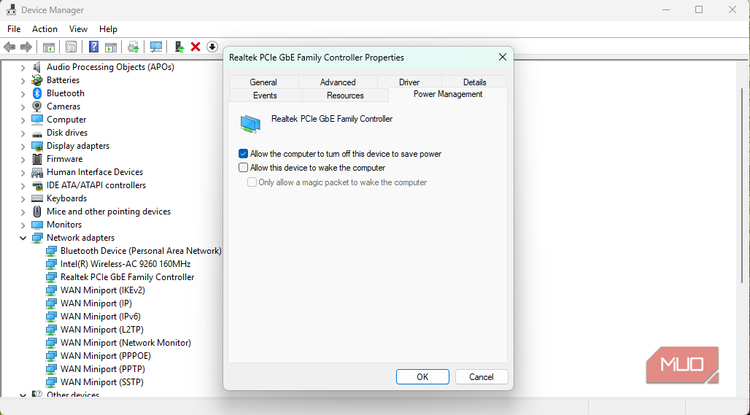
Task: Expand the Disk drives category chevron
Action: tap(23, 133)
